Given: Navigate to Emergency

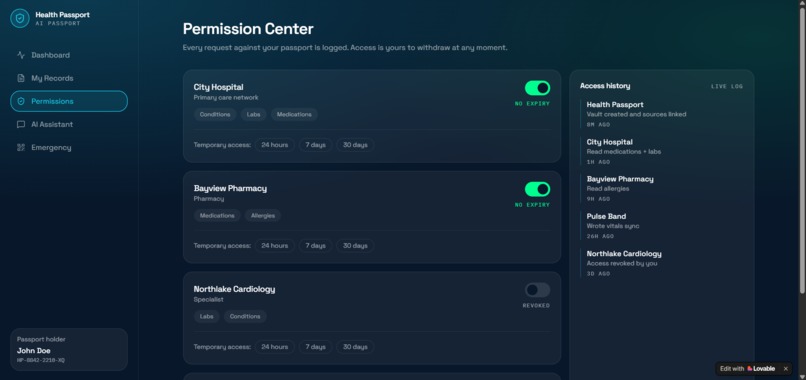Looking at the screenshot, I should tap(69, 148).
